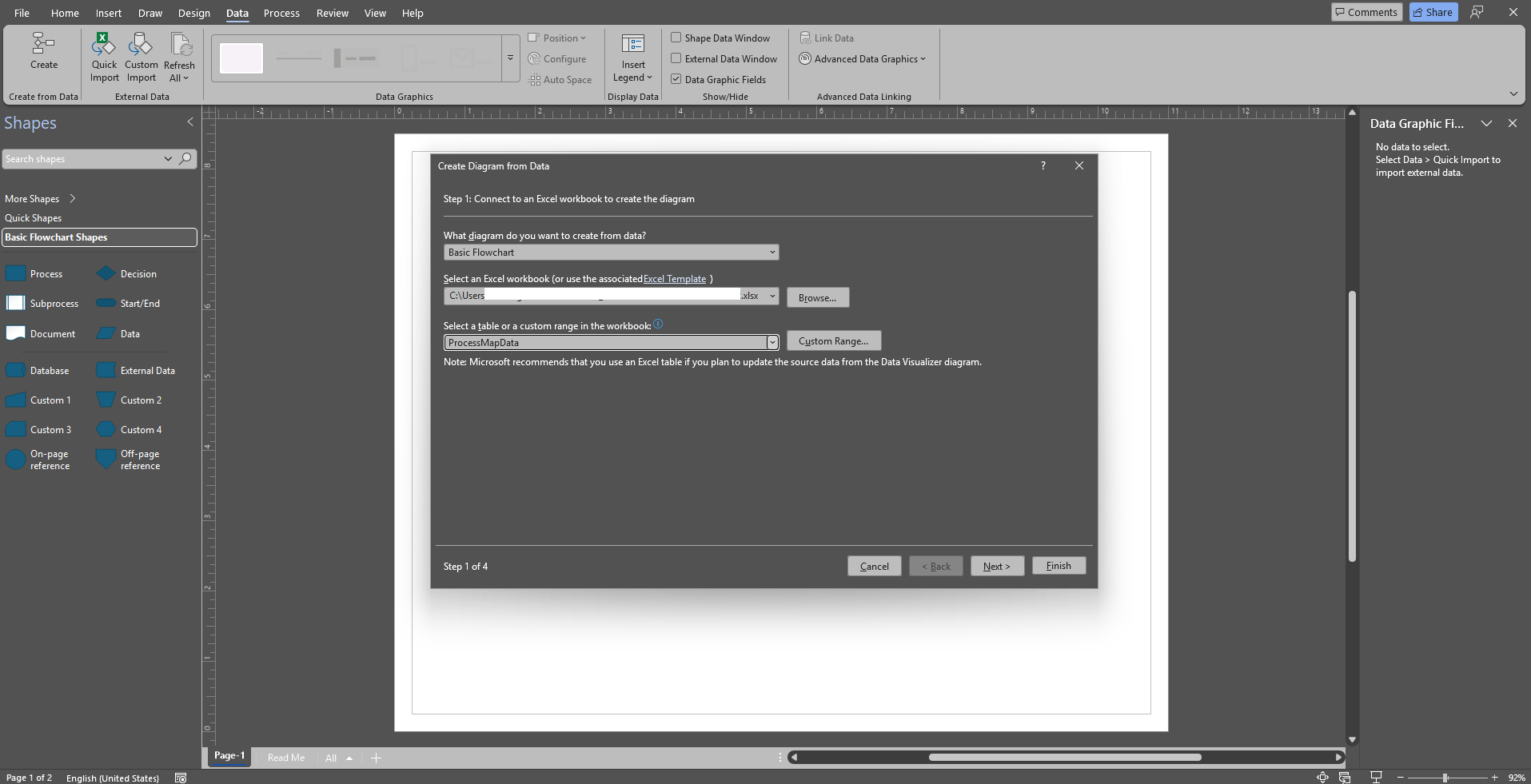Open the Position dropdown
This screenshot has height=784, width=1531.
point(557,38)
